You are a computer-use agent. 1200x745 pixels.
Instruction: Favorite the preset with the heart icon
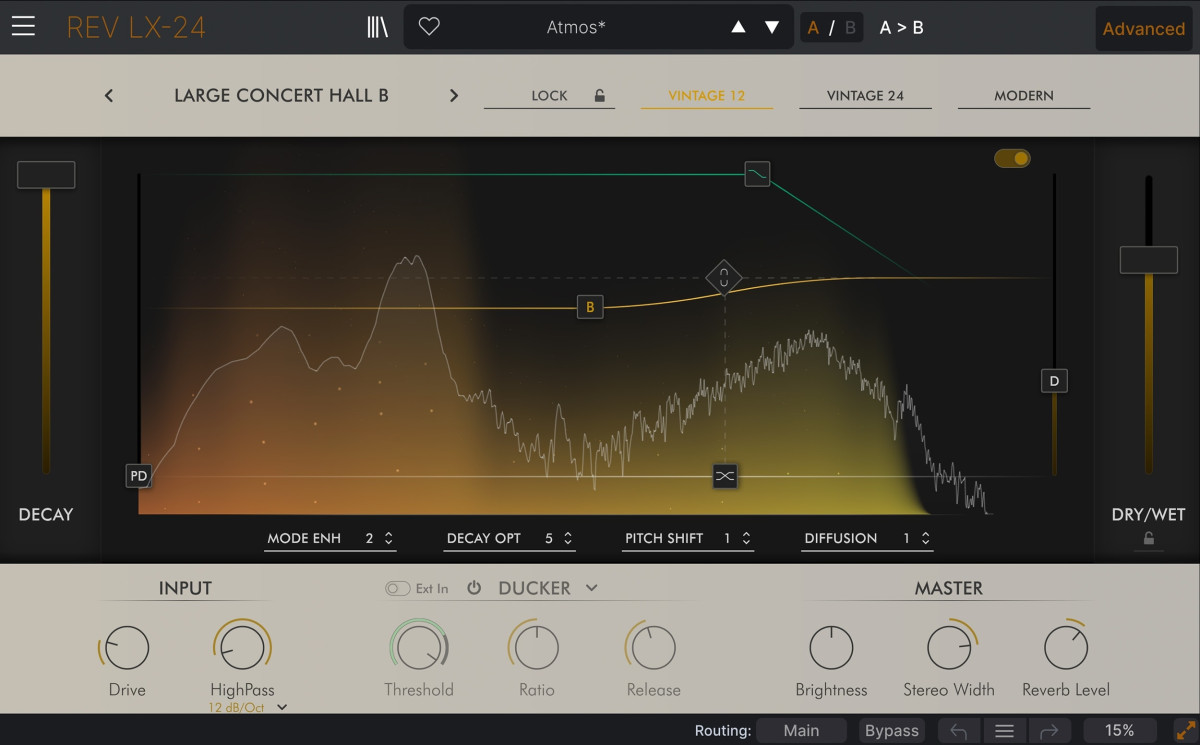pyautogui.click(x=429, y=27)
